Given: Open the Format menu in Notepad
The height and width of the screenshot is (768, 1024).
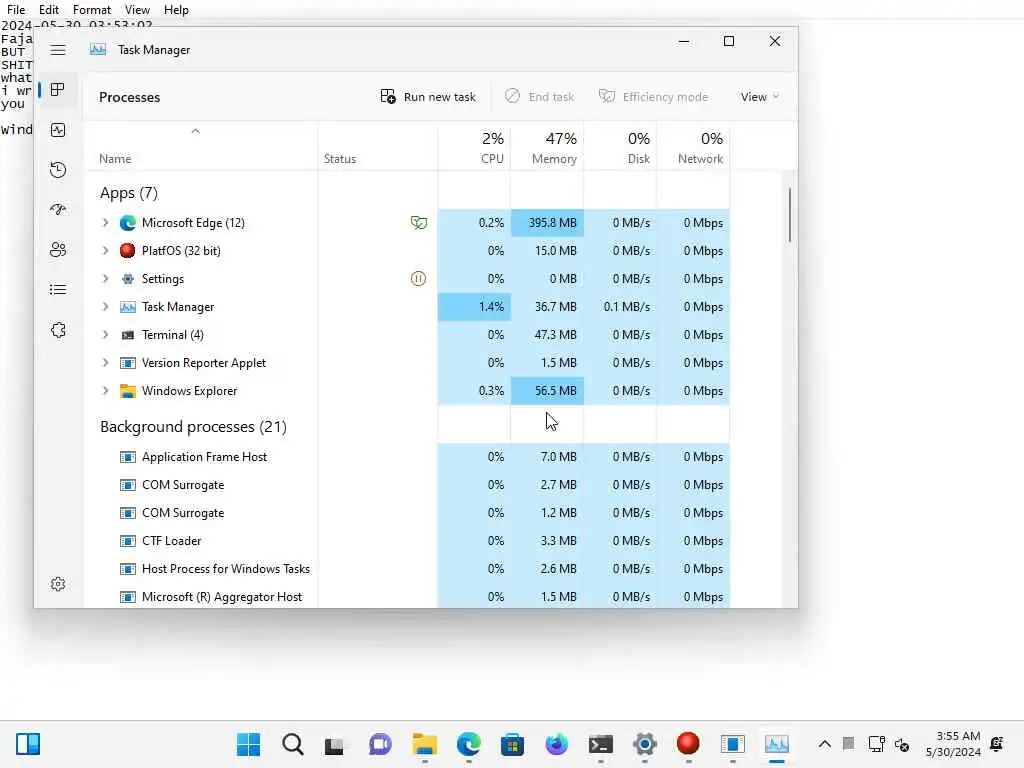Looking at the screenshot, I should click(x=91, y=10).
